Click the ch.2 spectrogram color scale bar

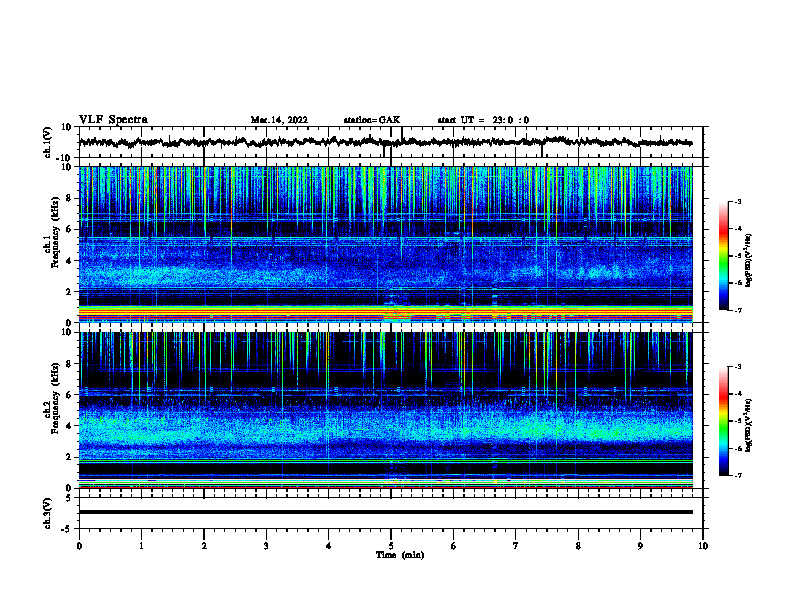(x=723, y=421)
